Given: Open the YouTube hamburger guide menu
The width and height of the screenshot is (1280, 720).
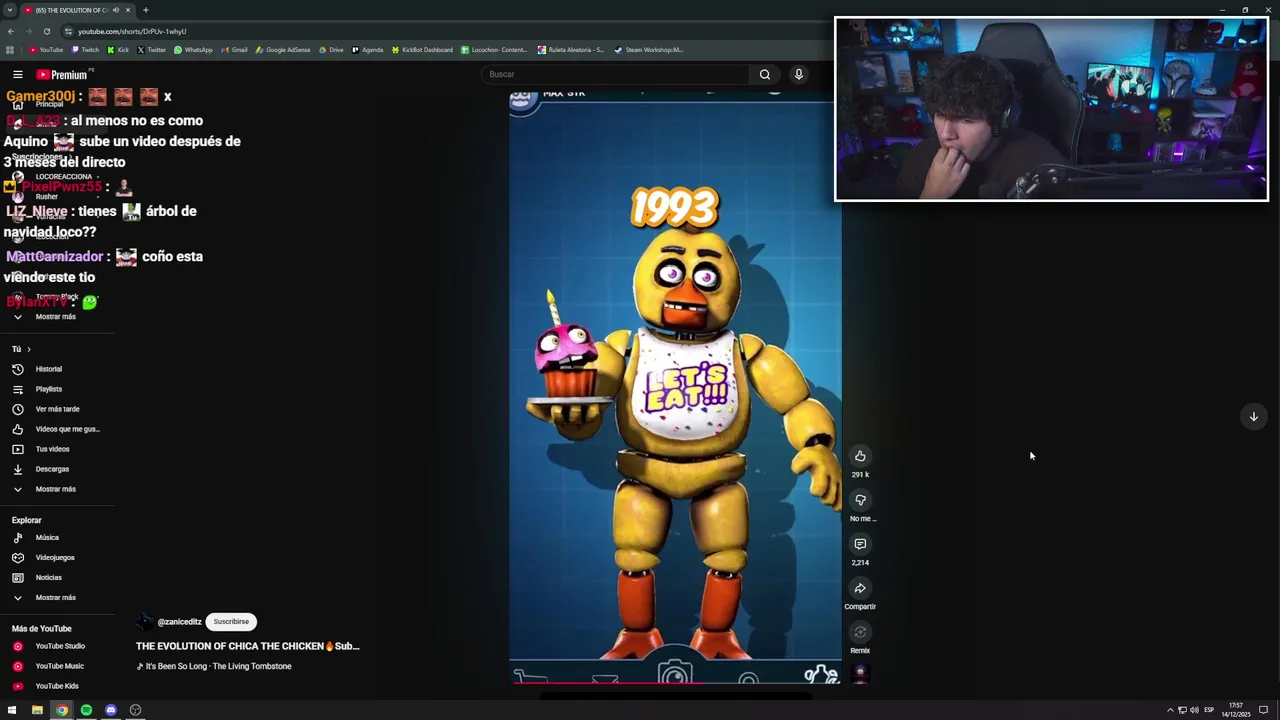Looking at the screenshot, I should point(18,74).
